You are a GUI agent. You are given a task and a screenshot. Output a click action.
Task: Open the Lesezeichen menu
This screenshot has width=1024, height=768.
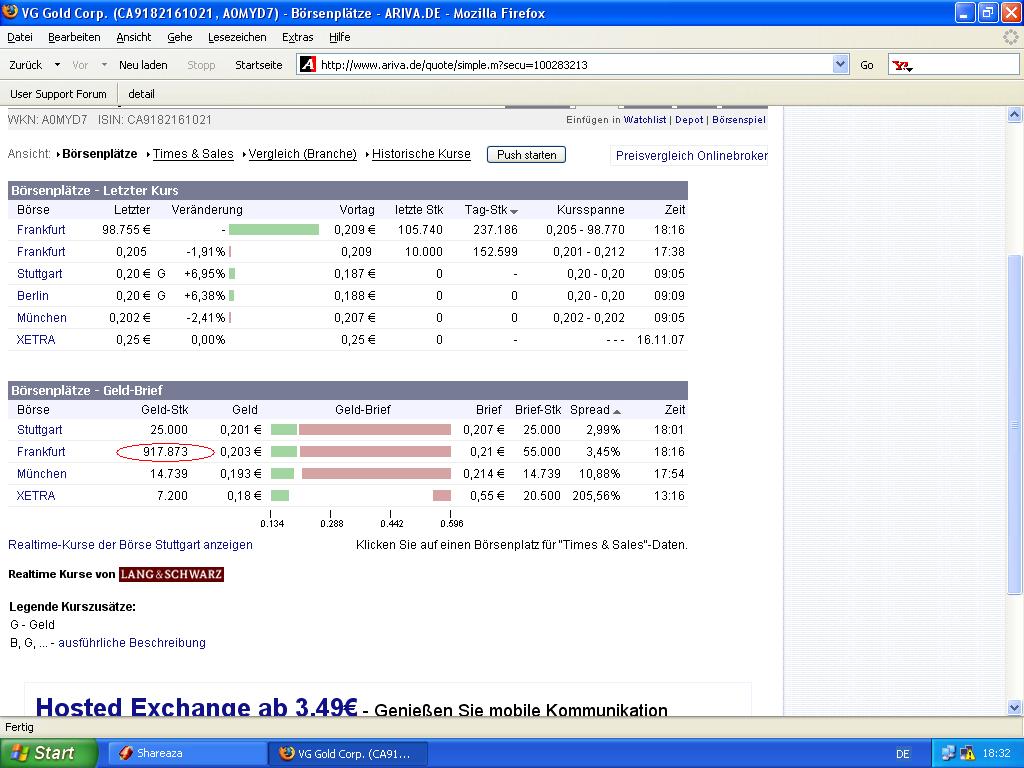coord(237,37)
